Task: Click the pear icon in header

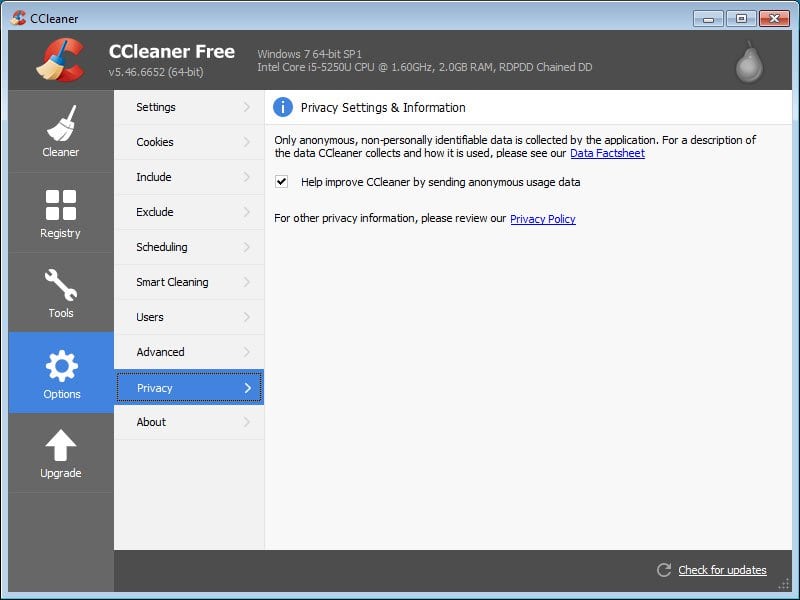Action: point(749,61)
